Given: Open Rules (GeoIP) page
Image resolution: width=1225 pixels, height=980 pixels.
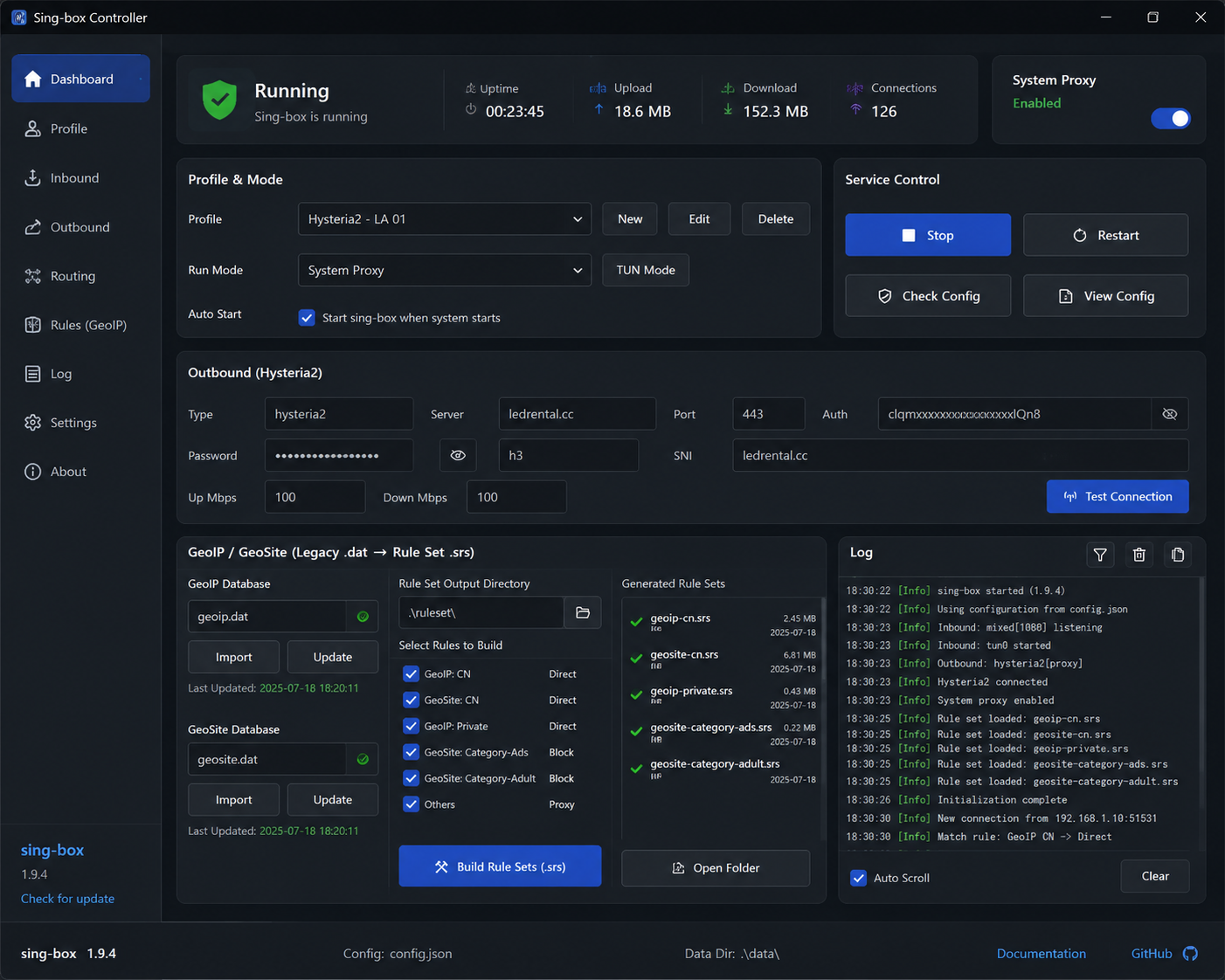Looking at the screenshot, I should (x=80, y=325).
